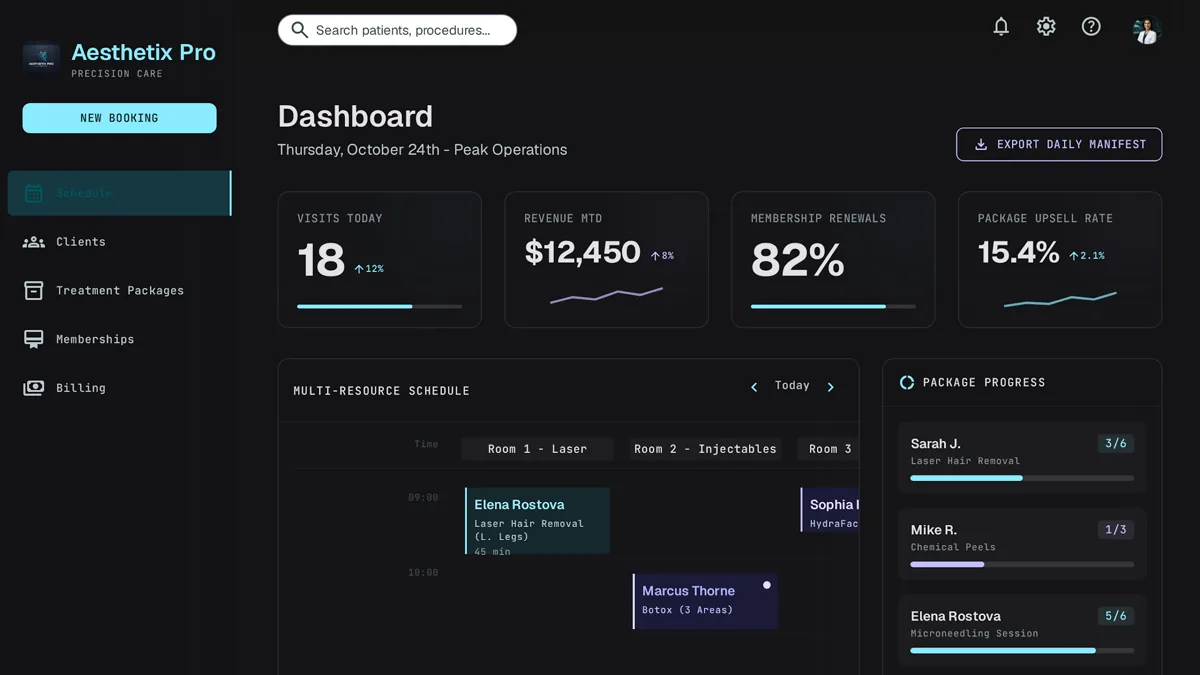Click the 18 visits value
1200x675 pixels.
[320, 260]
